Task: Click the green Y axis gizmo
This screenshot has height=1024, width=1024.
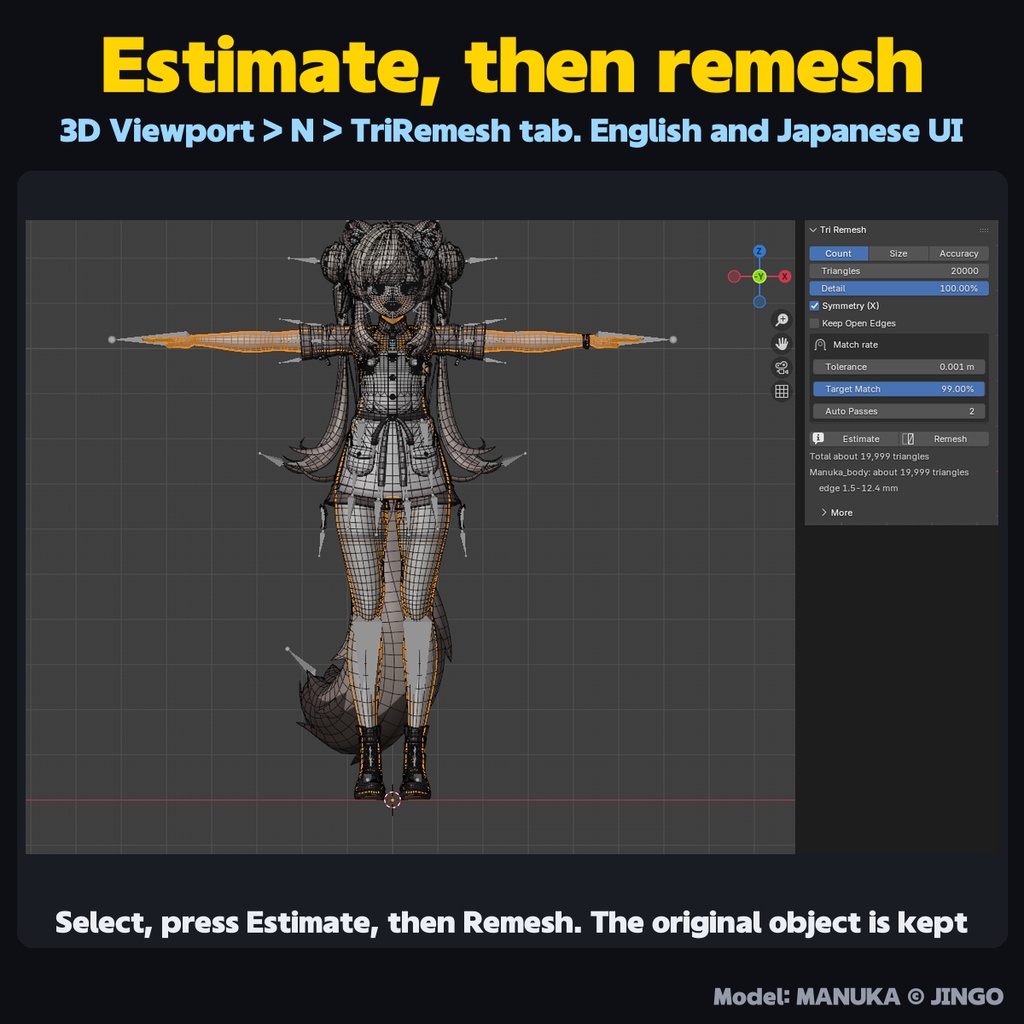Action: pos(759,276)
